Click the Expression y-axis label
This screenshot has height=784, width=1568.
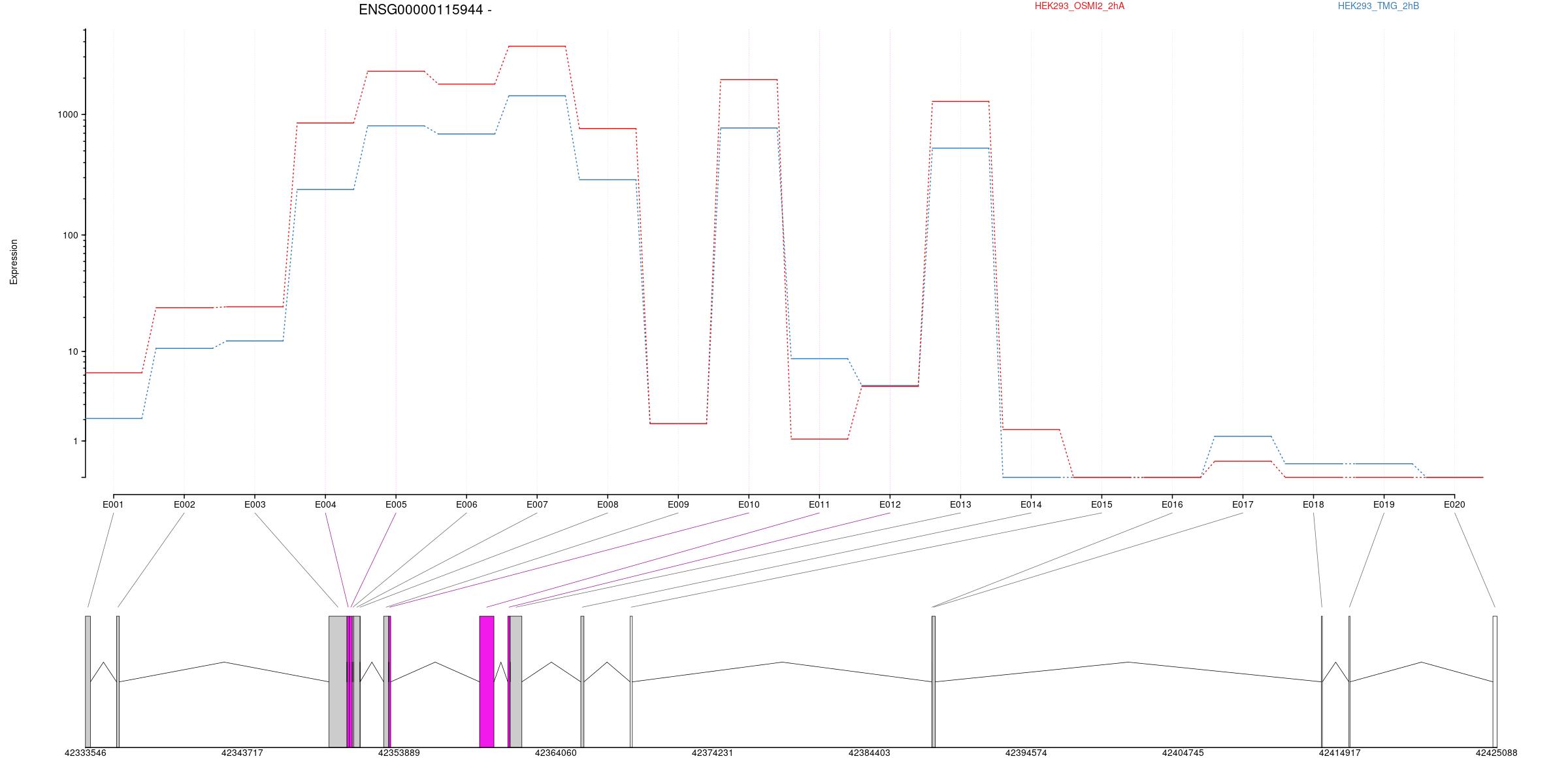click(x=14, y=262)
